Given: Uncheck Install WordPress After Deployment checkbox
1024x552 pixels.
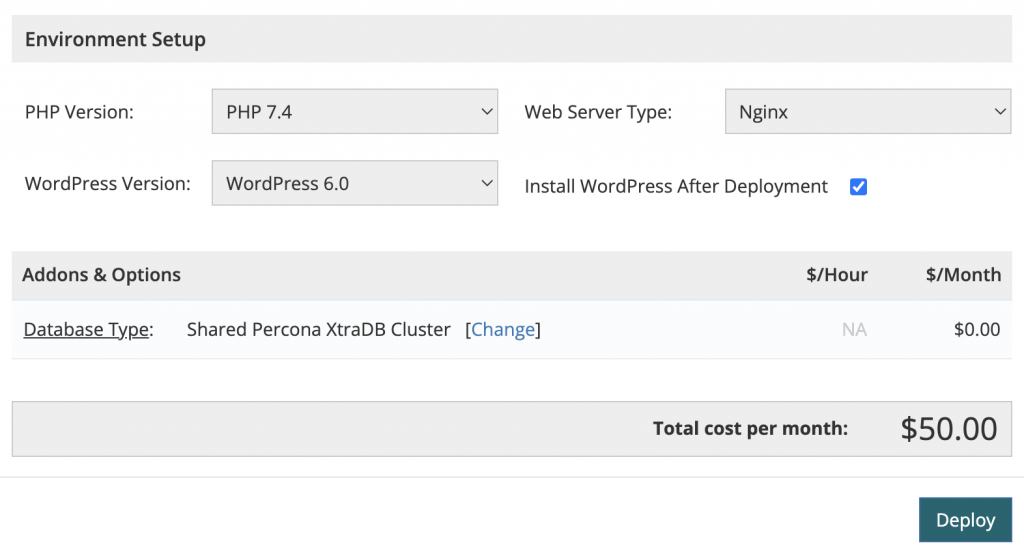Looking at the screenshot, I should (858, 187).
